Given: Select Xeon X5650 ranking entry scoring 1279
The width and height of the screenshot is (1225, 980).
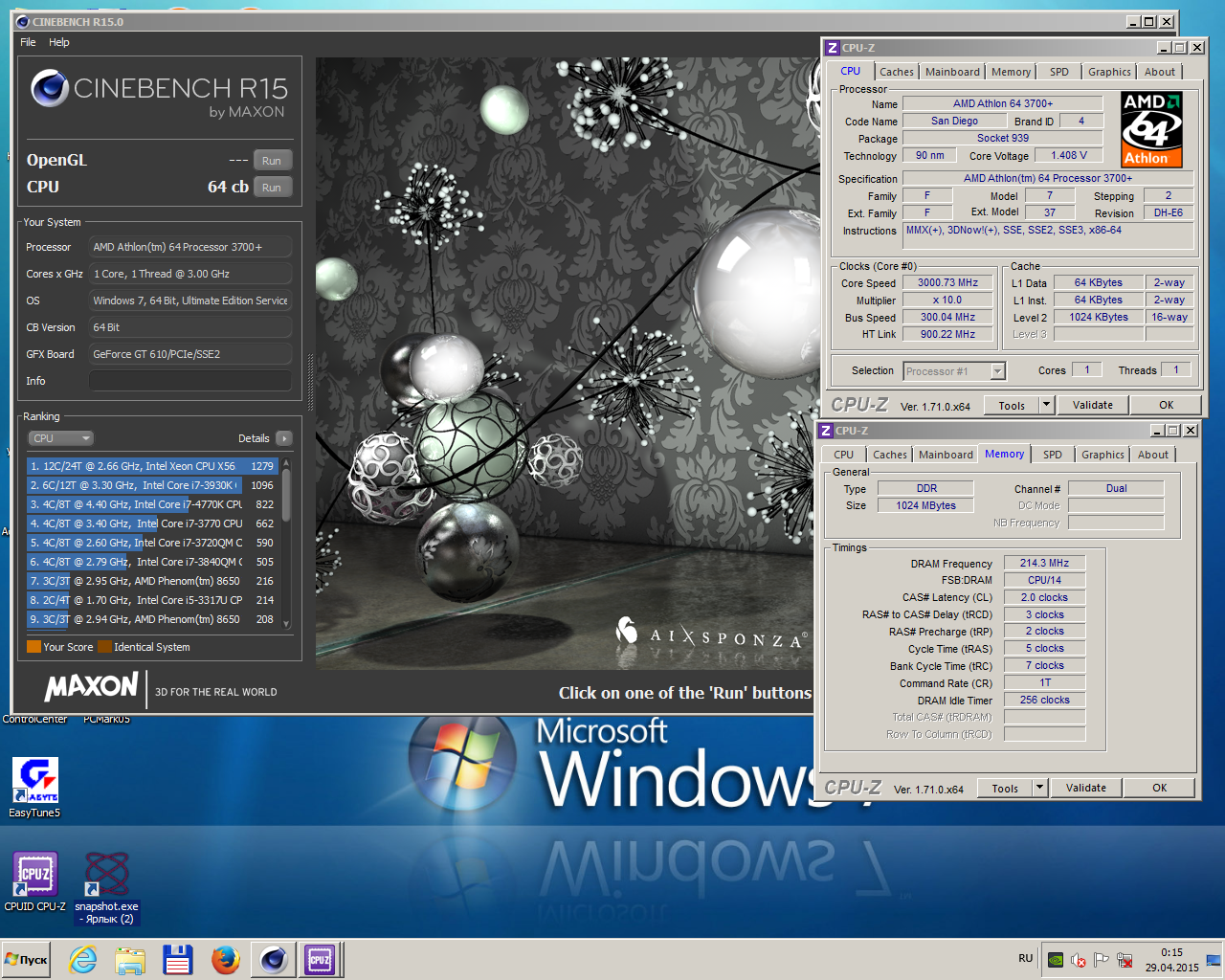Looking at the screenshot, I should (x=153, y=466).
